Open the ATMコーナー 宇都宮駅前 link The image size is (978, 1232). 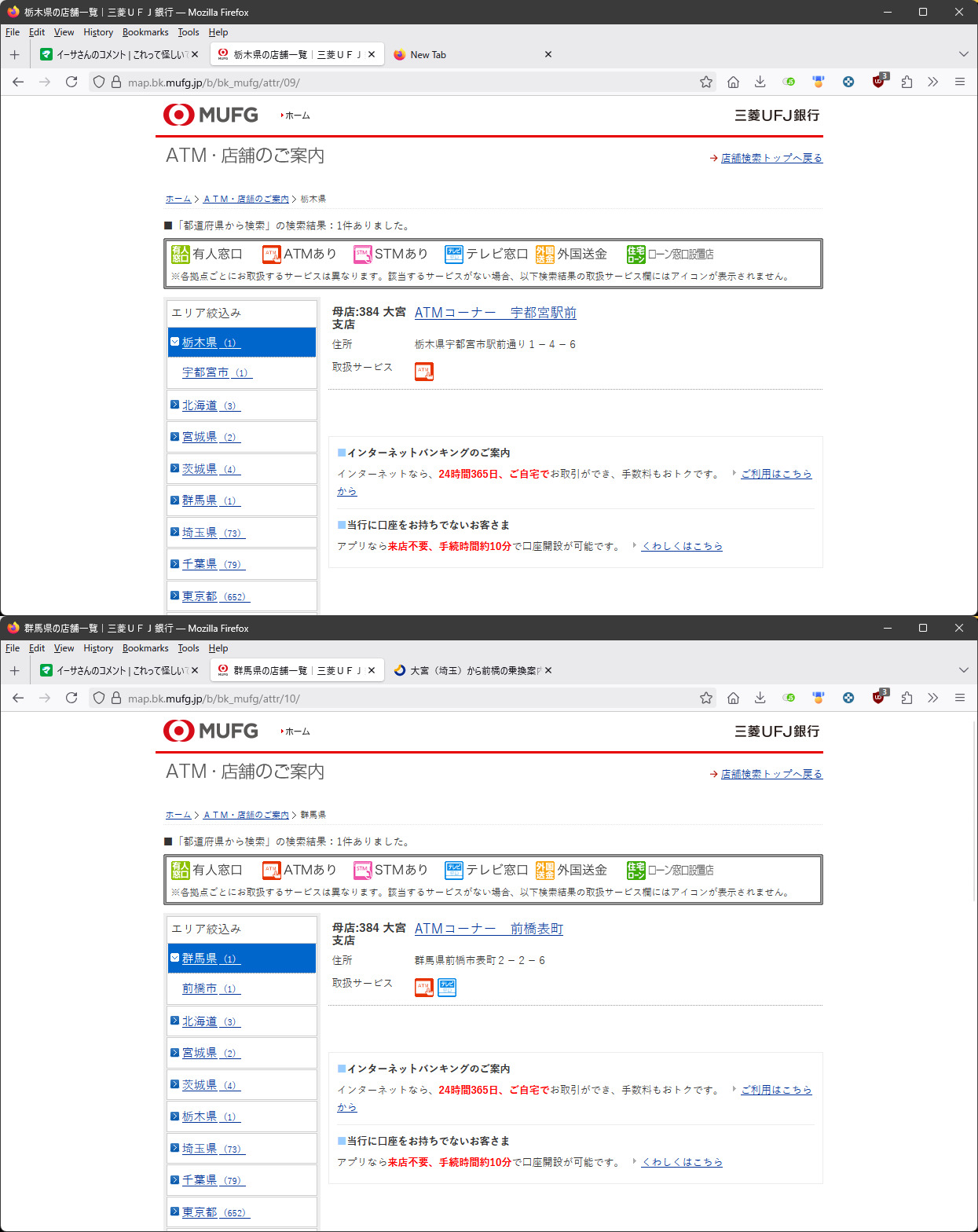click(495, 313)
